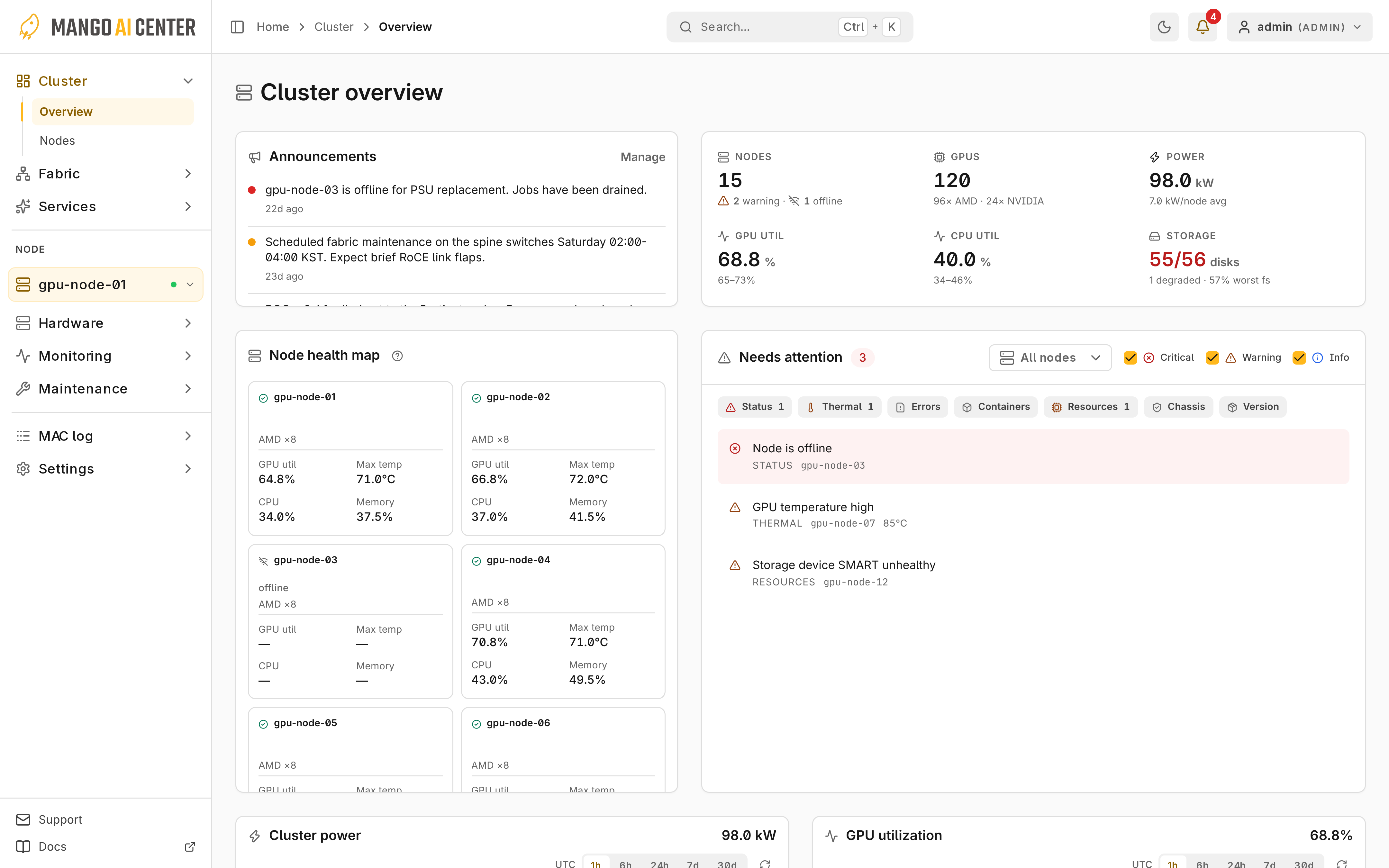Click the gpu-node-03 offline status icon

tap(263, 561)
